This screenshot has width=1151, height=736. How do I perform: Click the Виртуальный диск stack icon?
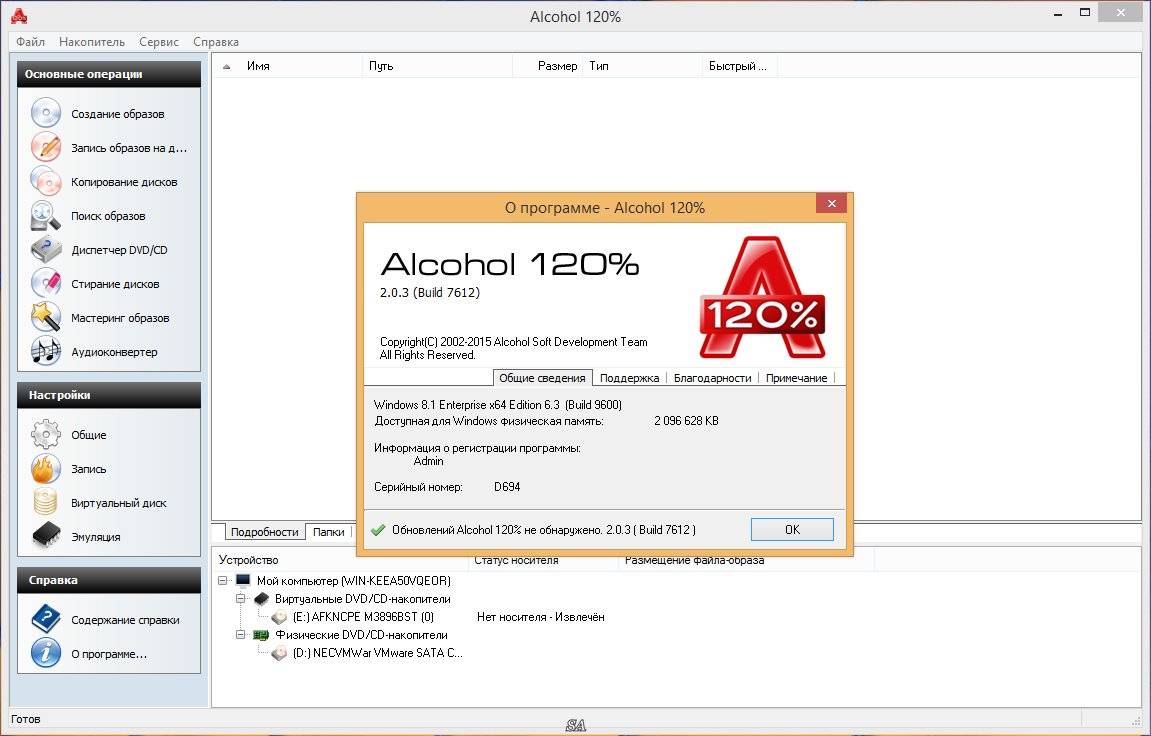[46, 503]
